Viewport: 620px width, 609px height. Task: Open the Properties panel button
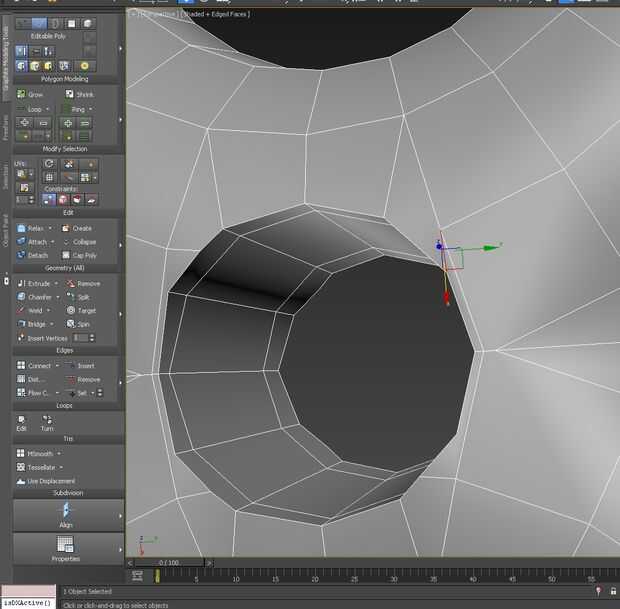[x=66, y=548]
